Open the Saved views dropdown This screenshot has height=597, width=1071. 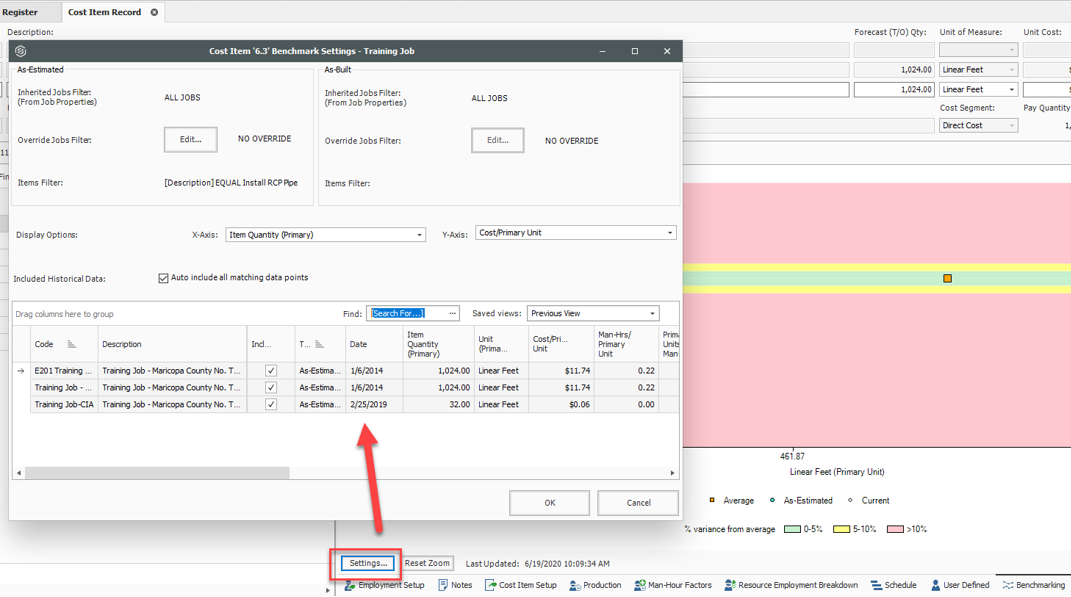654,313
